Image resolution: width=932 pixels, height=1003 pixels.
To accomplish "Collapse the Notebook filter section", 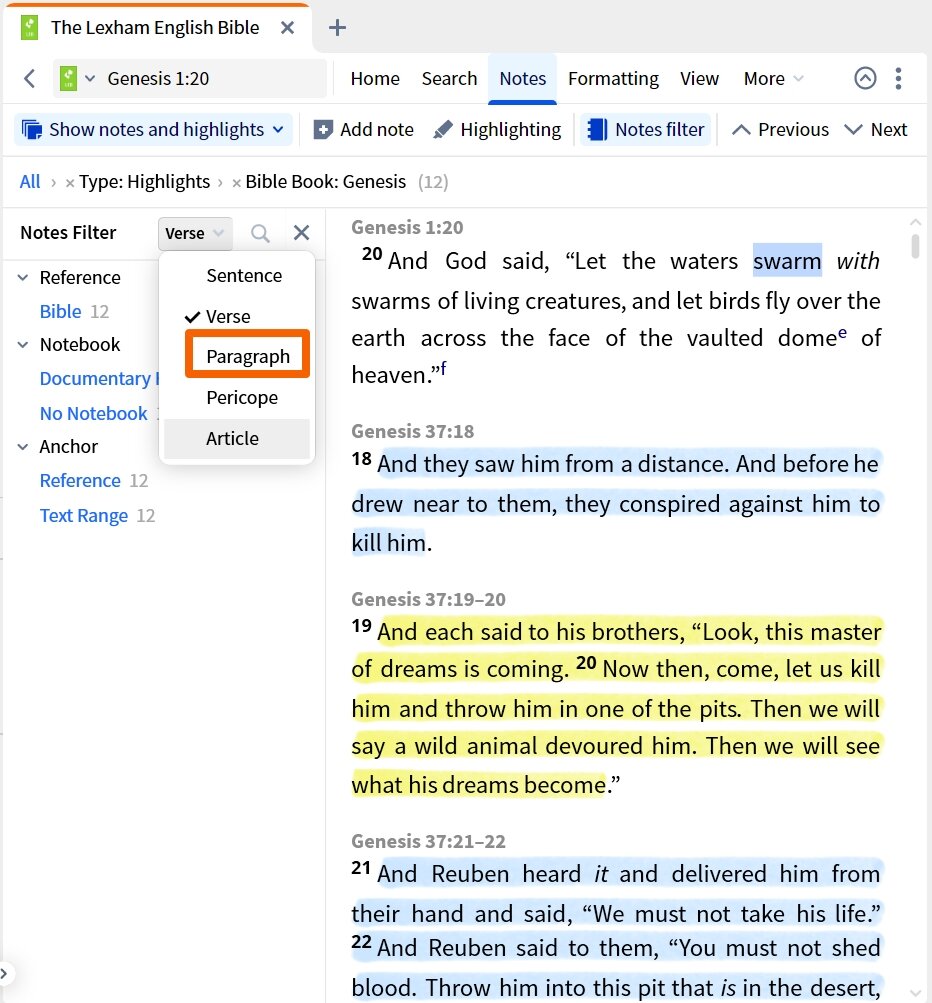I will coord(22,345).
